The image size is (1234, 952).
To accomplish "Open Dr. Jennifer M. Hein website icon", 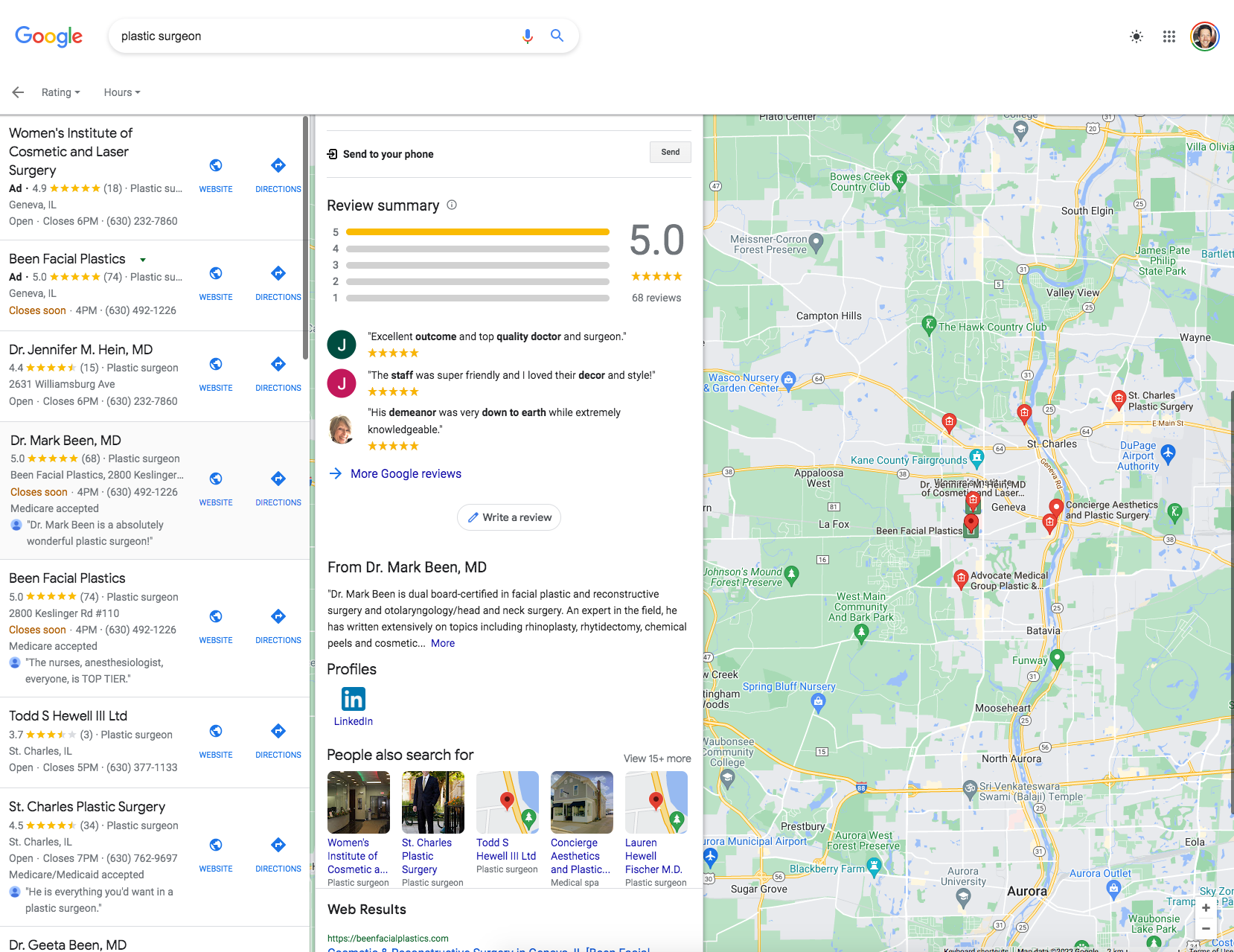I will [216, 364].
